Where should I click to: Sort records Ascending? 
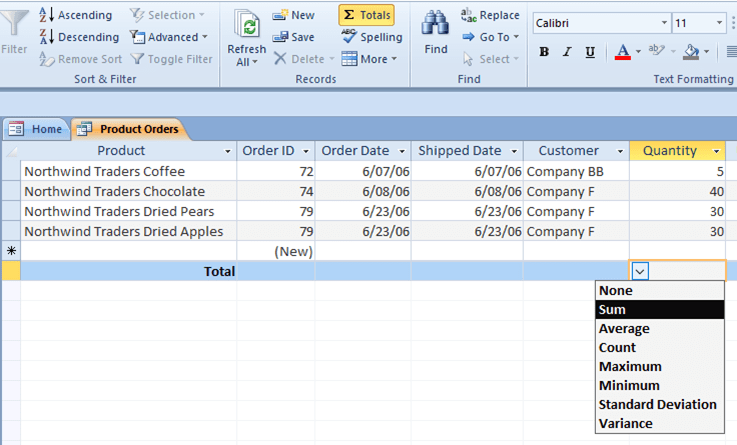tap(76, 15)
